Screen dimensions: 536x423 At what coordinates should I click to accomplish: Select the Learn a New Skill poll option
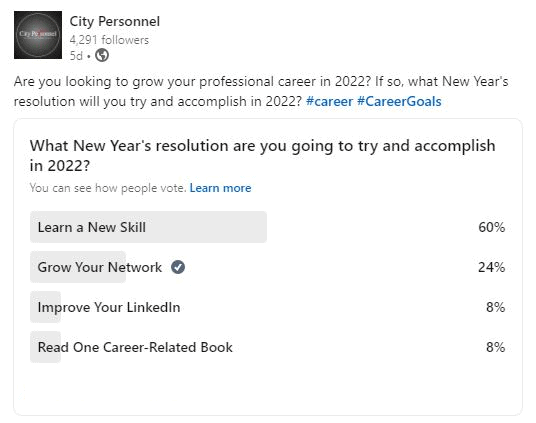click(267, 227)
